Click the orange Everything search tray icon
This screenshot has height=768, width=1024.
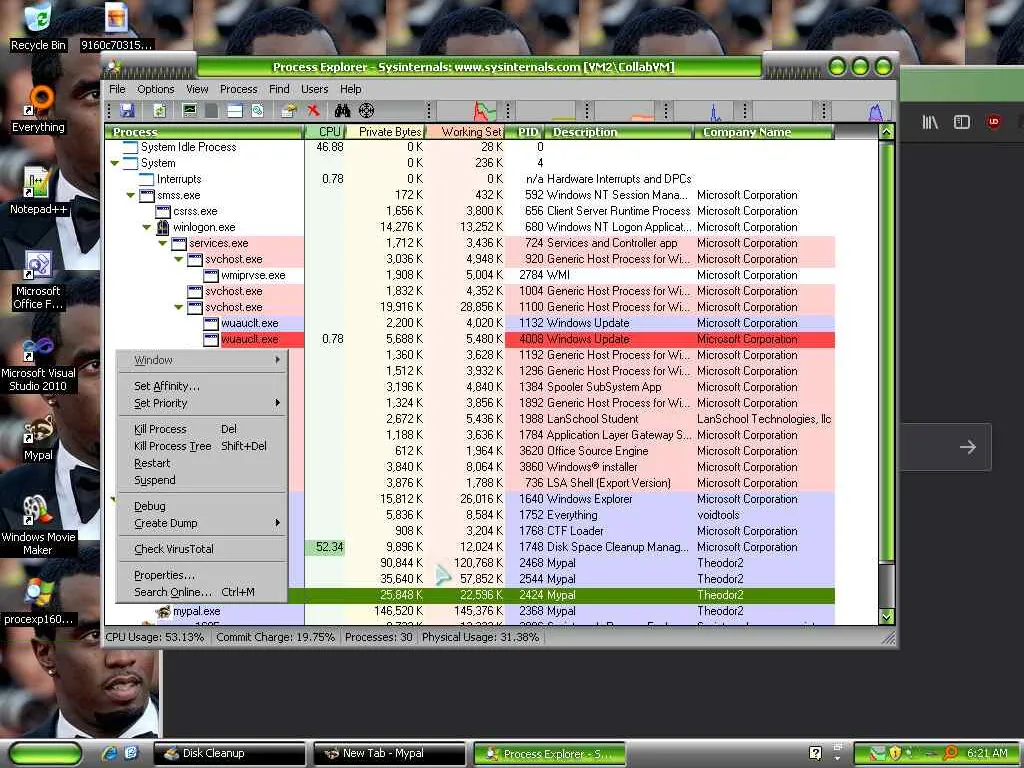(x=951, y=753)
